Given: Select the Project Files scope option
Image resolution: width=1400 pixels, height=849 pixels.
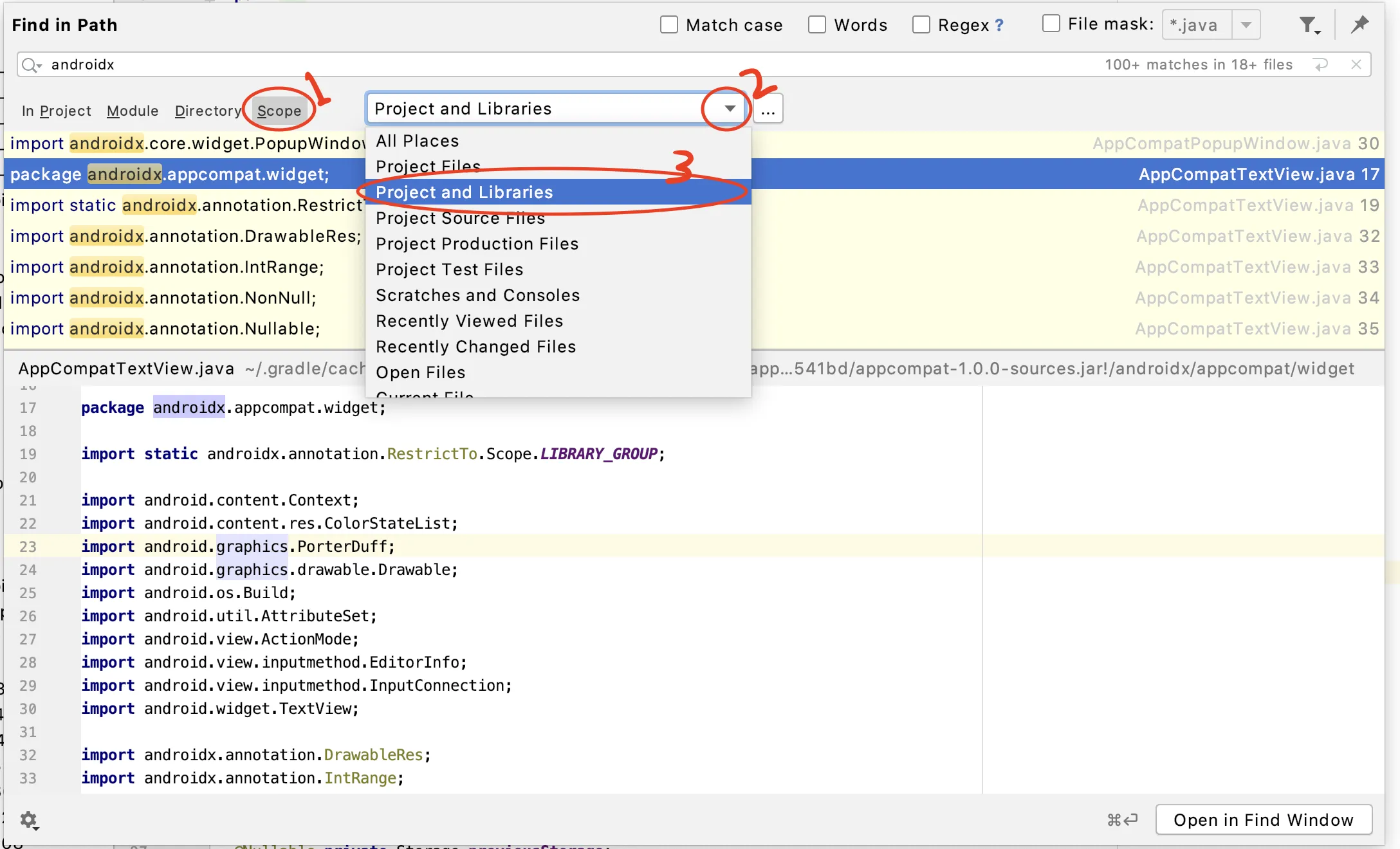Looking at the screenshot, I should coord(428,166).
